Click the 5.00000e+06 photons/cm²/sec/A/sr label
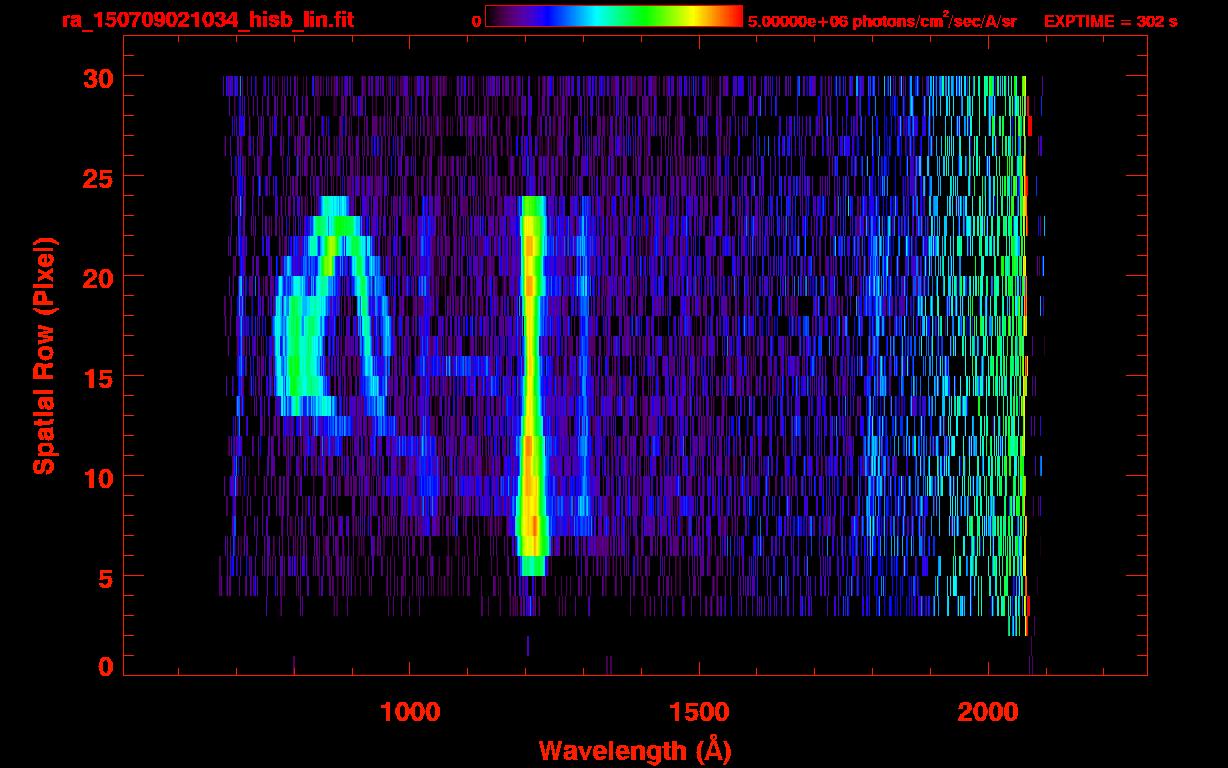The height and width of the screenshot is (768, 1228). (x=881, y=21)
